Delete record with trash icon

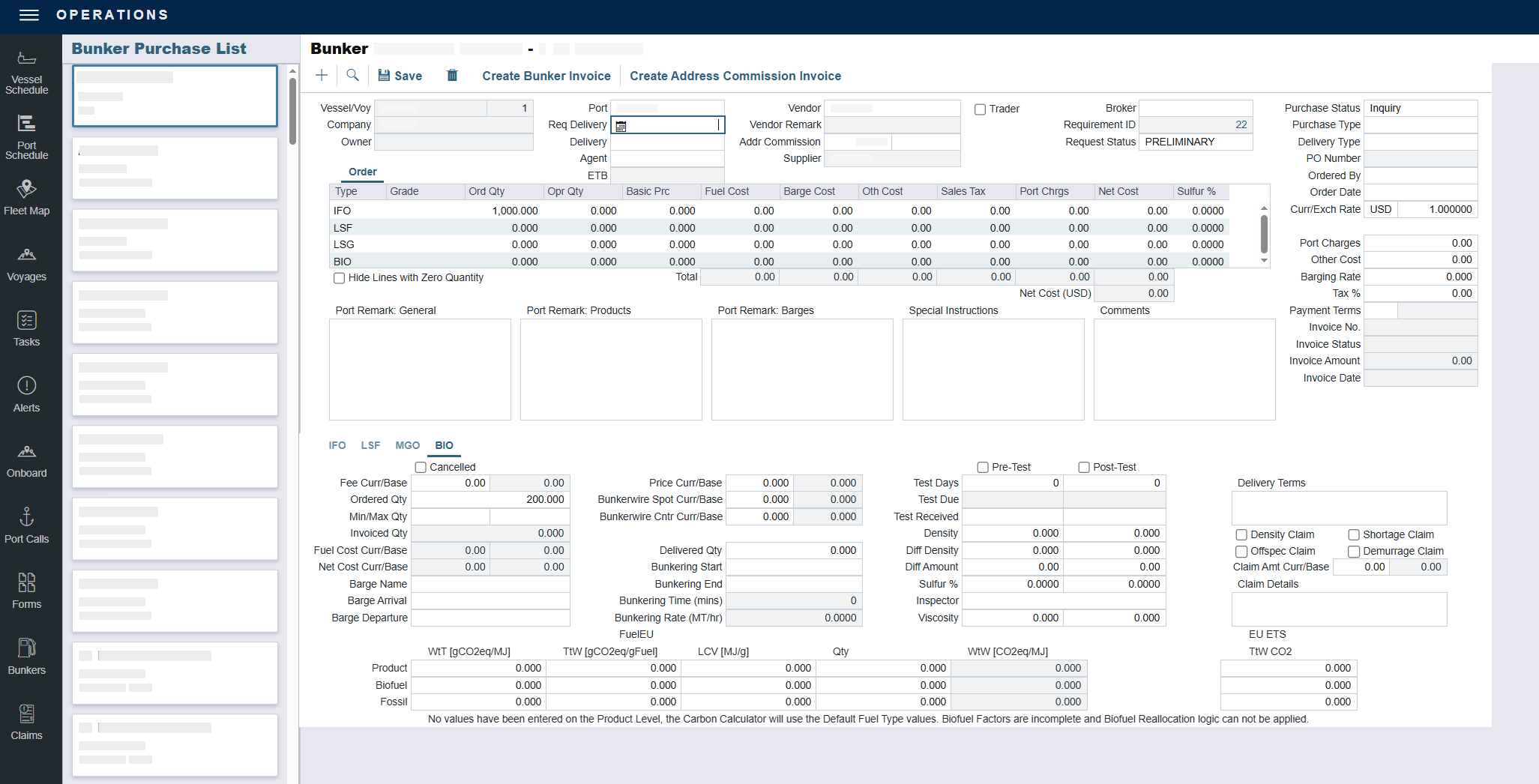(452, 76)
